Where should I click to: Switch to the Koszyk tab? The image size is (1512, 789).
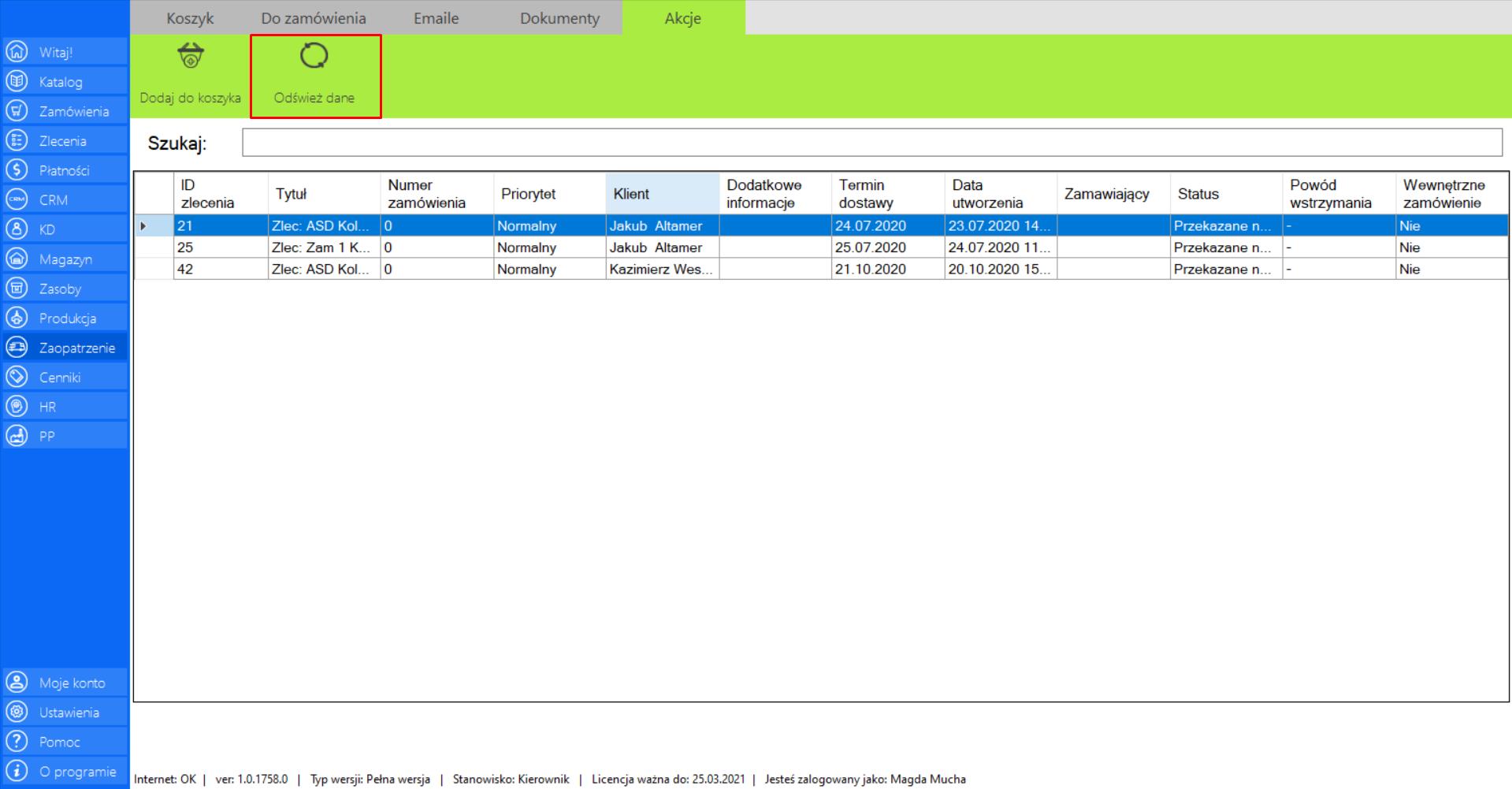[190, 18]
